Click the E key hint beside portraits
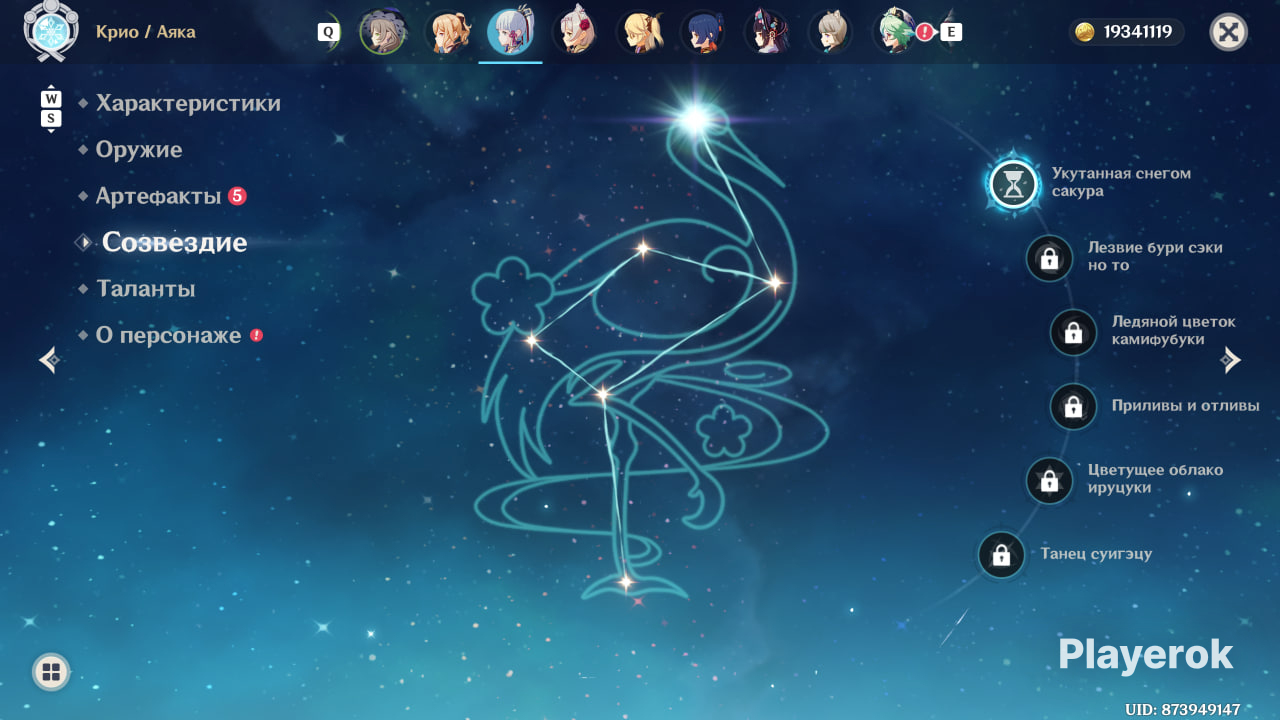 pos(951,32)
